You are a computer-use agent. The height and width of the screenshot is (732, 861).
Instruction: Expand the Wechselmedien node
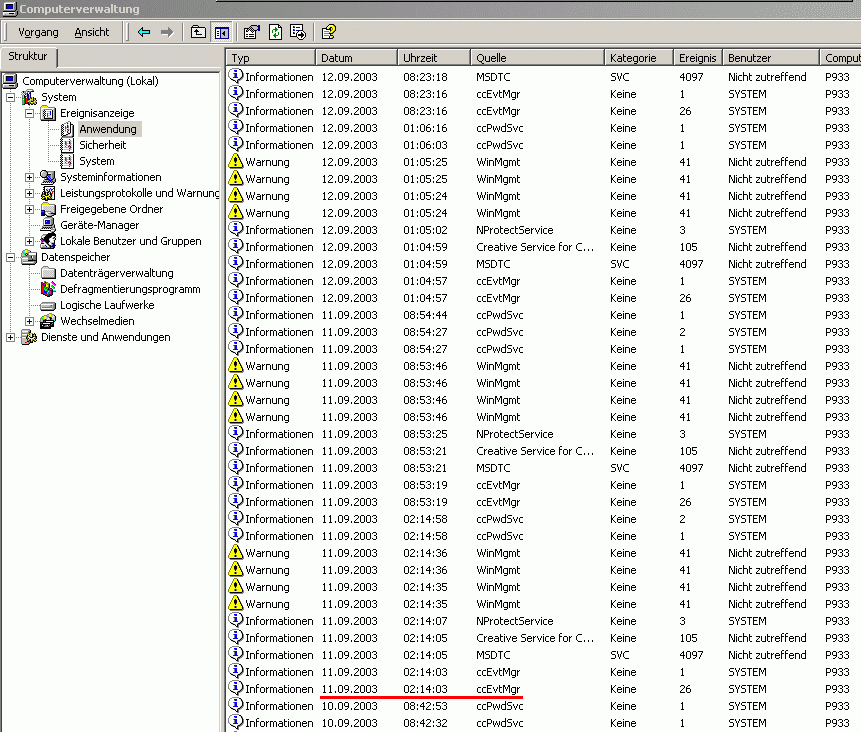click(30, 321)
